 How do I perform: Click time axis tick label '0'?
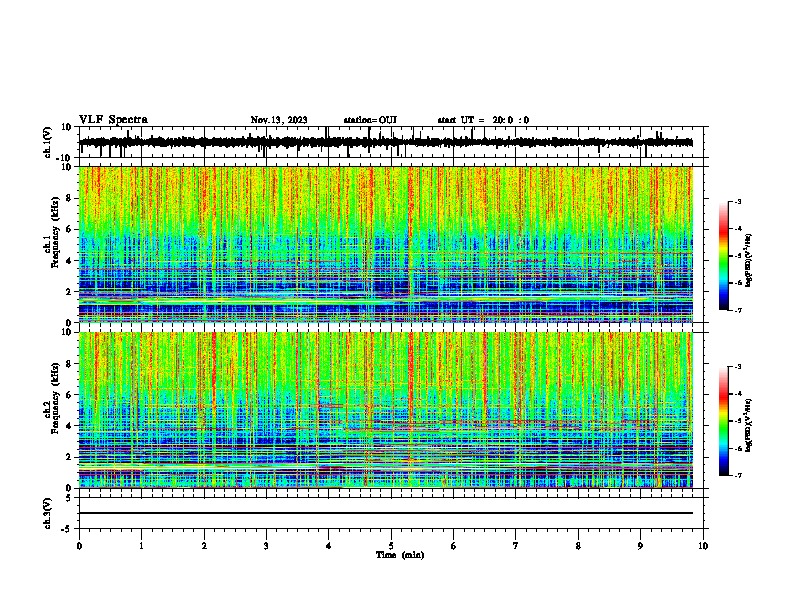point(79,546)
